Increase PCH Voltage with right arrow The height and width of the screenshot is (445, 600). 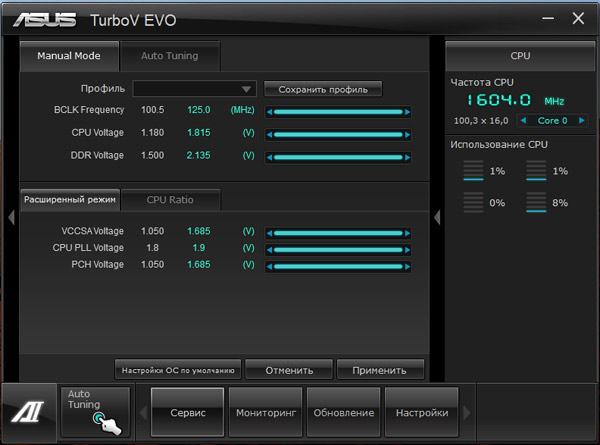coord(407,267)
